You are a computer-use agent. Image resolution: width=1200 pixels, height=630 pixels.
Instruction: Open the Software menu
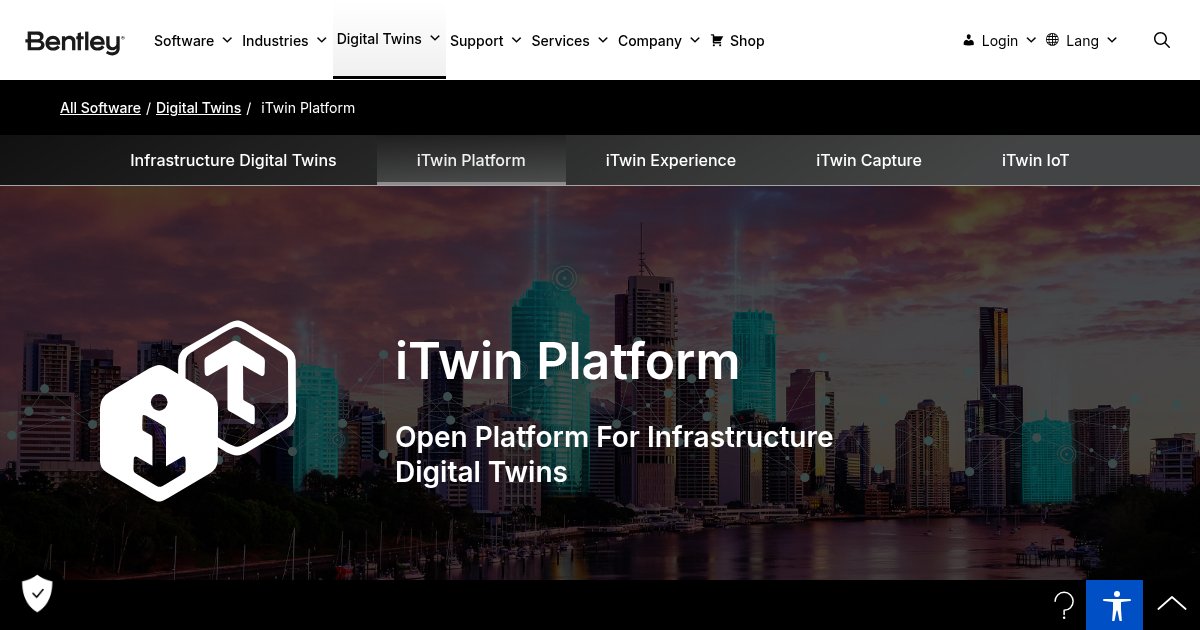pyautogui.click(x=184, y=41)
